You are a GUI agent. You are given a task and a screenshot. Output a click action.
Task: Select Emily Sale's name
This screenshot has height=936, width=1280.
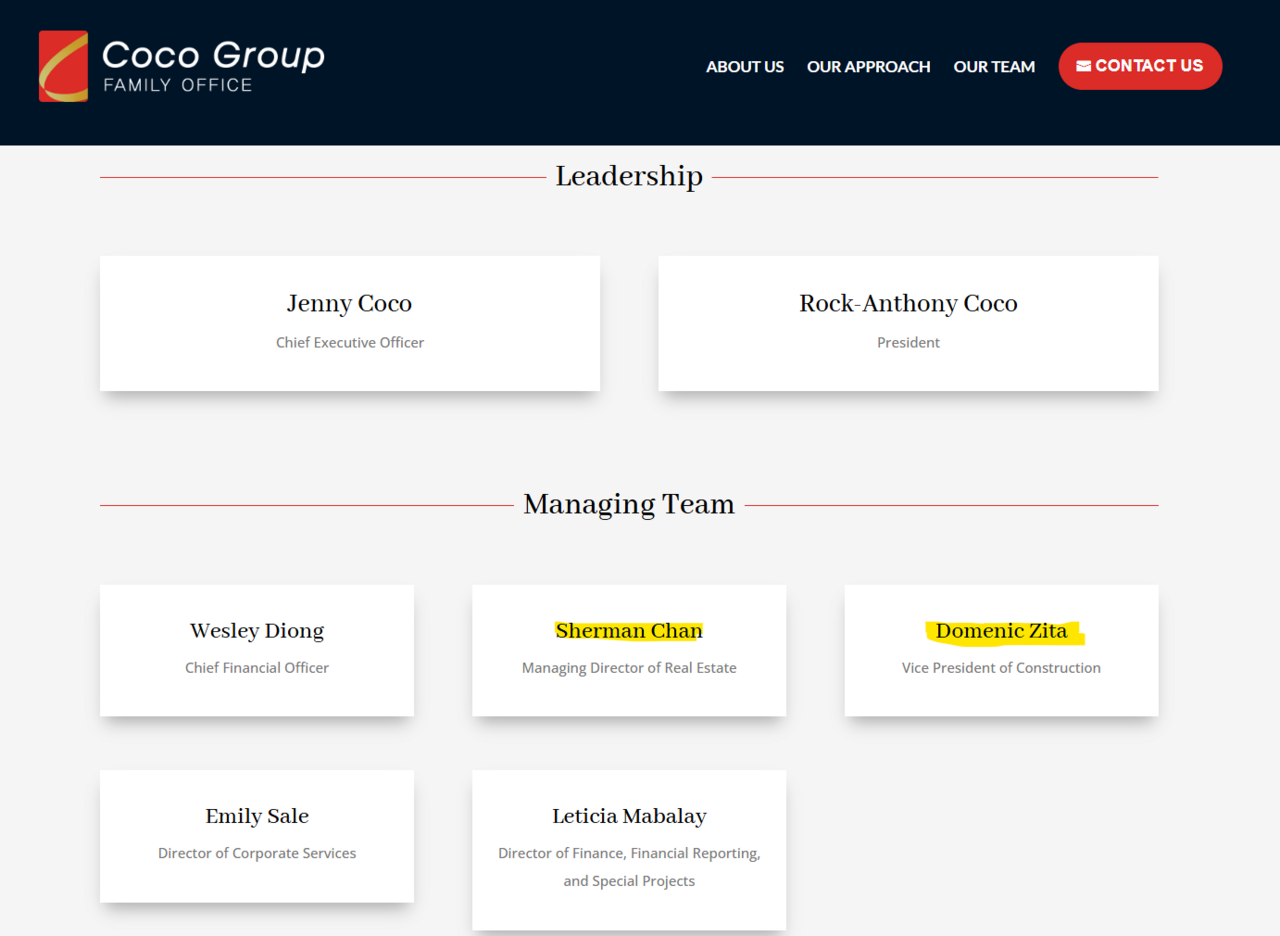pos(257,816)
